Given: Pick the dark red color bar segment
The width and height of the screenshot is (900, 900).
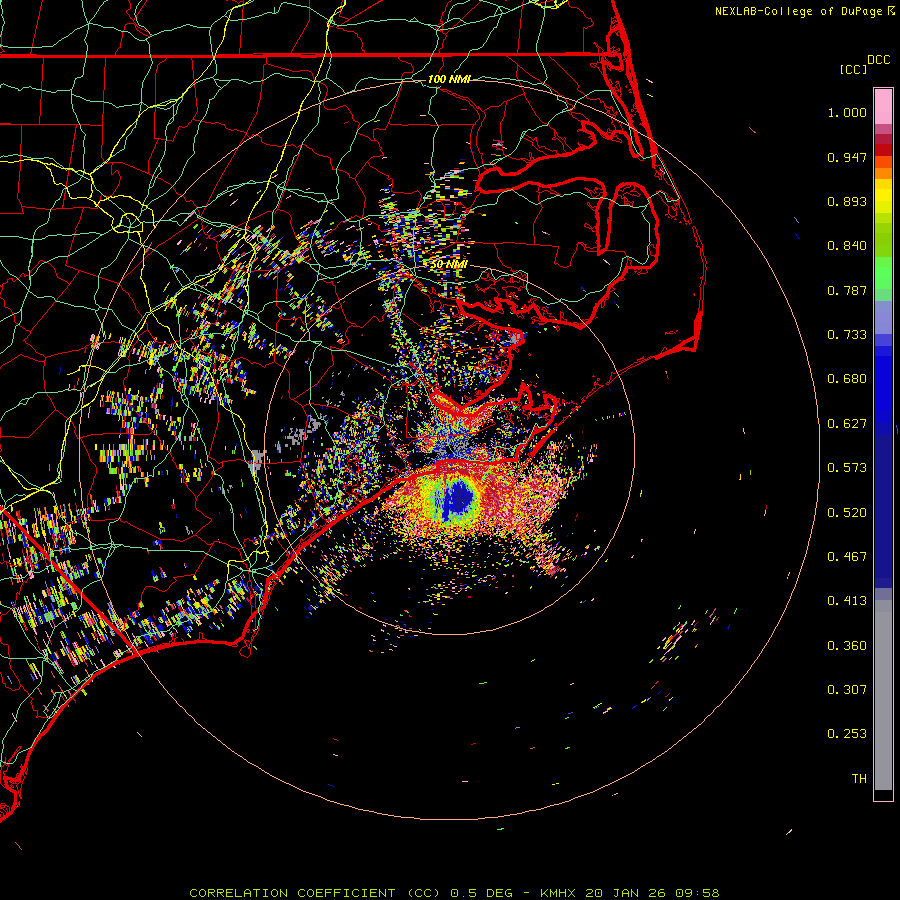Looking at the screenshot, I should click(x=883, y=149).
